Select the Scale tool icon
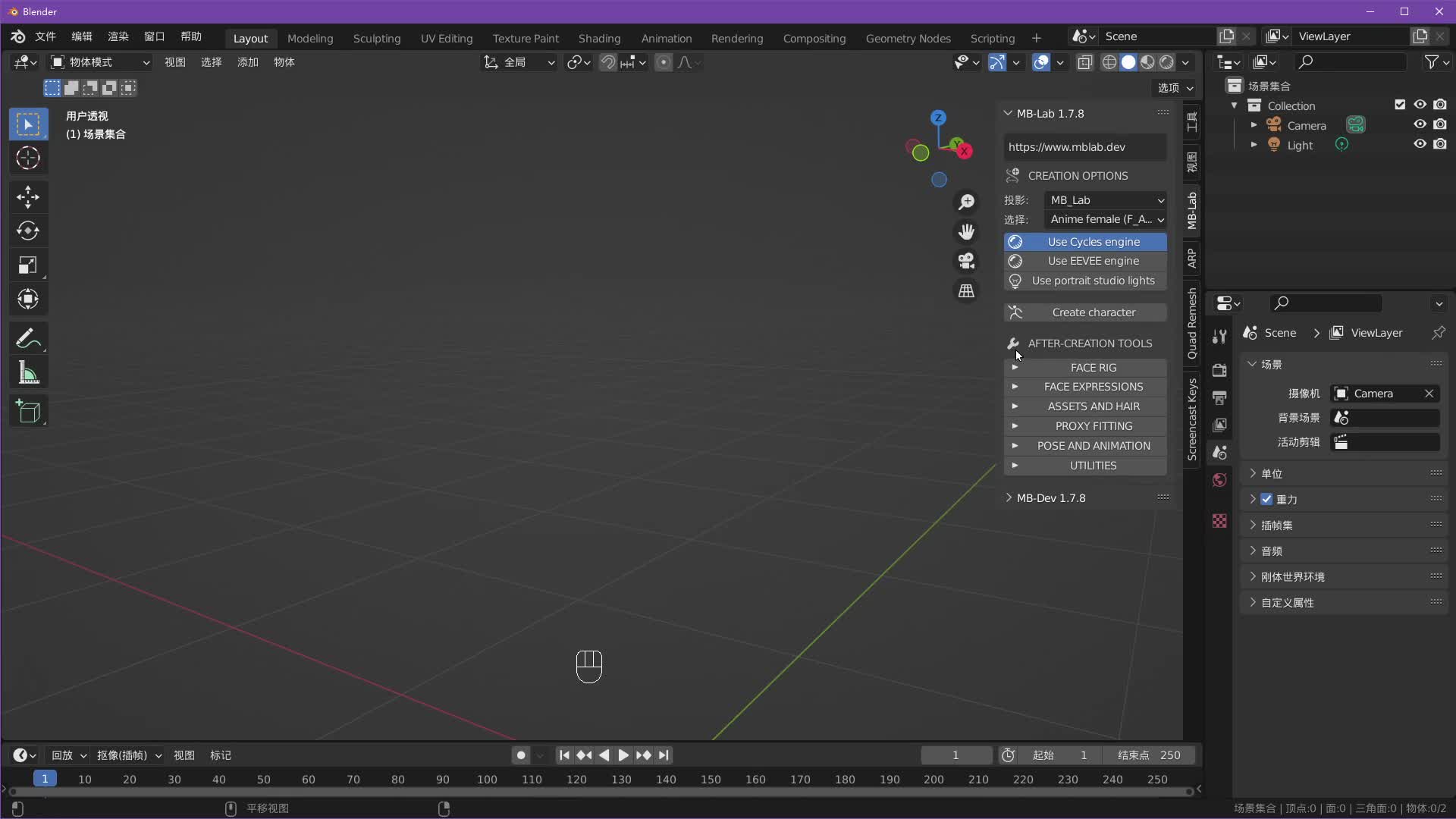The image size is (1456, 819). (x=28, y=265)
